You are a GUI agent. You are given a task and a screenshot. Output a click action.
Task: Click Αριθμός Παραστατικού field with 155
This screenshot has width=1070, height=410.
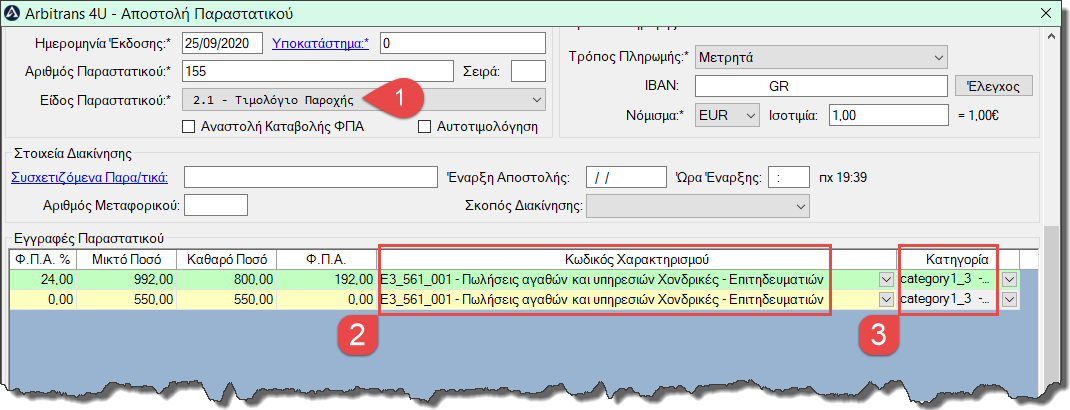318,71
